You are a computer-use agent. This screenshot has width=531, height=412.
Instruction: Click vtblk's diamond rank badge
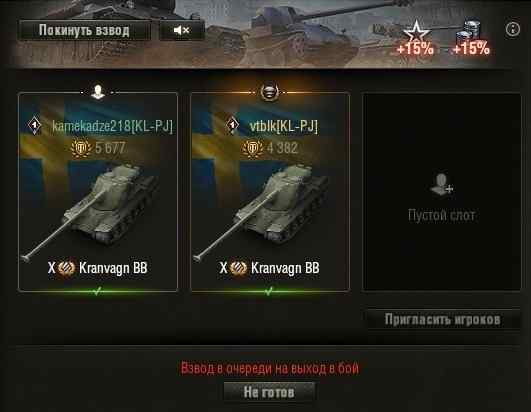[x=232, y=125]
